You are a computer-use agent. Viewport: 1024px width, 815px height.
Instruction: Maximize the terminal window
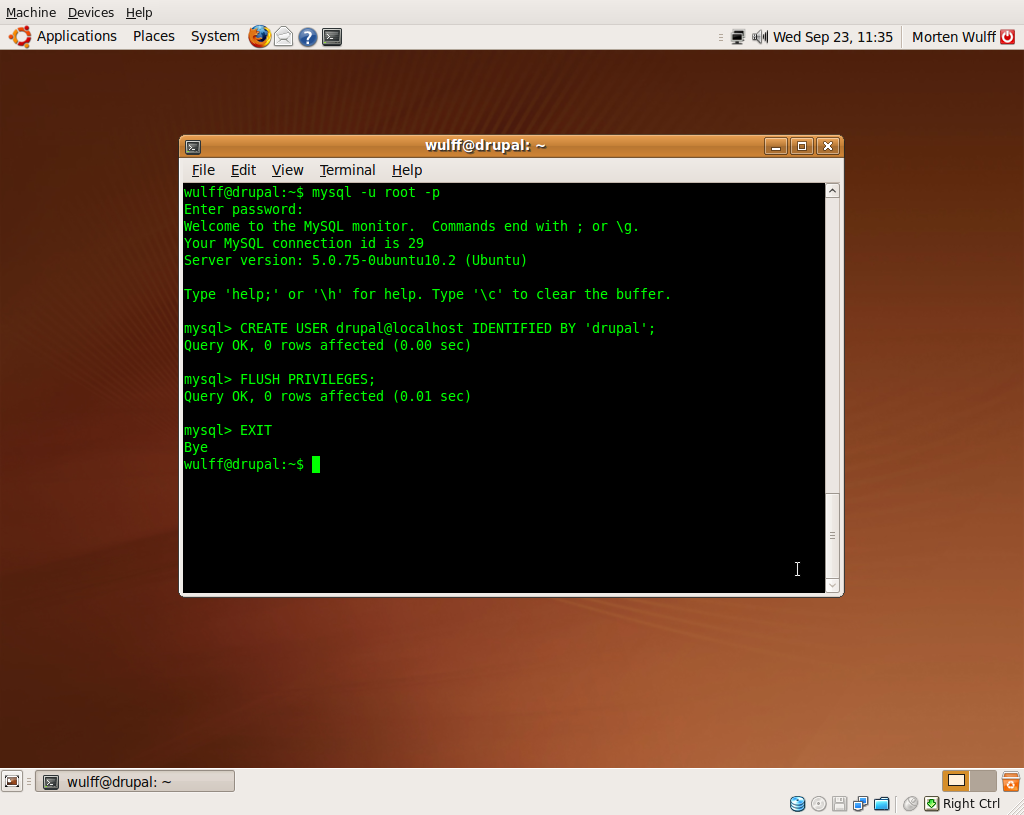click(x=802, y=146)
